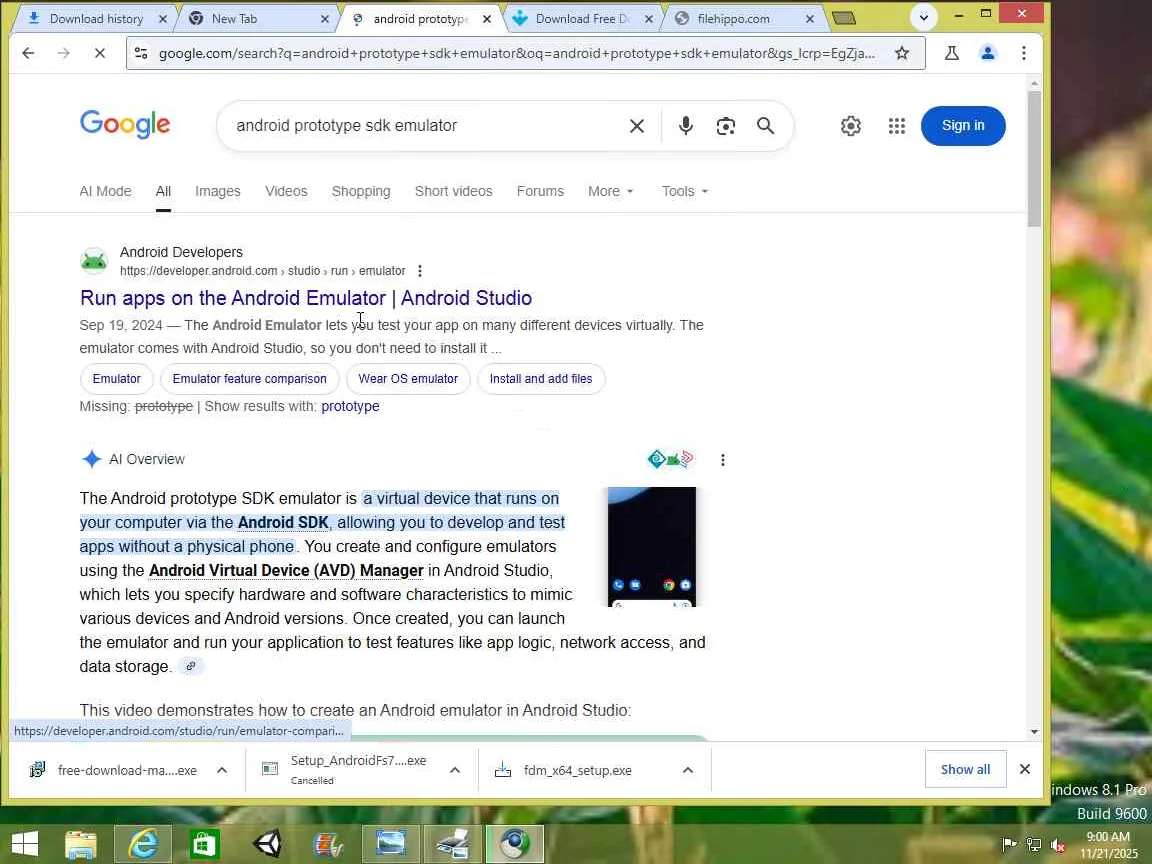Select the Short videos filter

[x=453, y=191]
